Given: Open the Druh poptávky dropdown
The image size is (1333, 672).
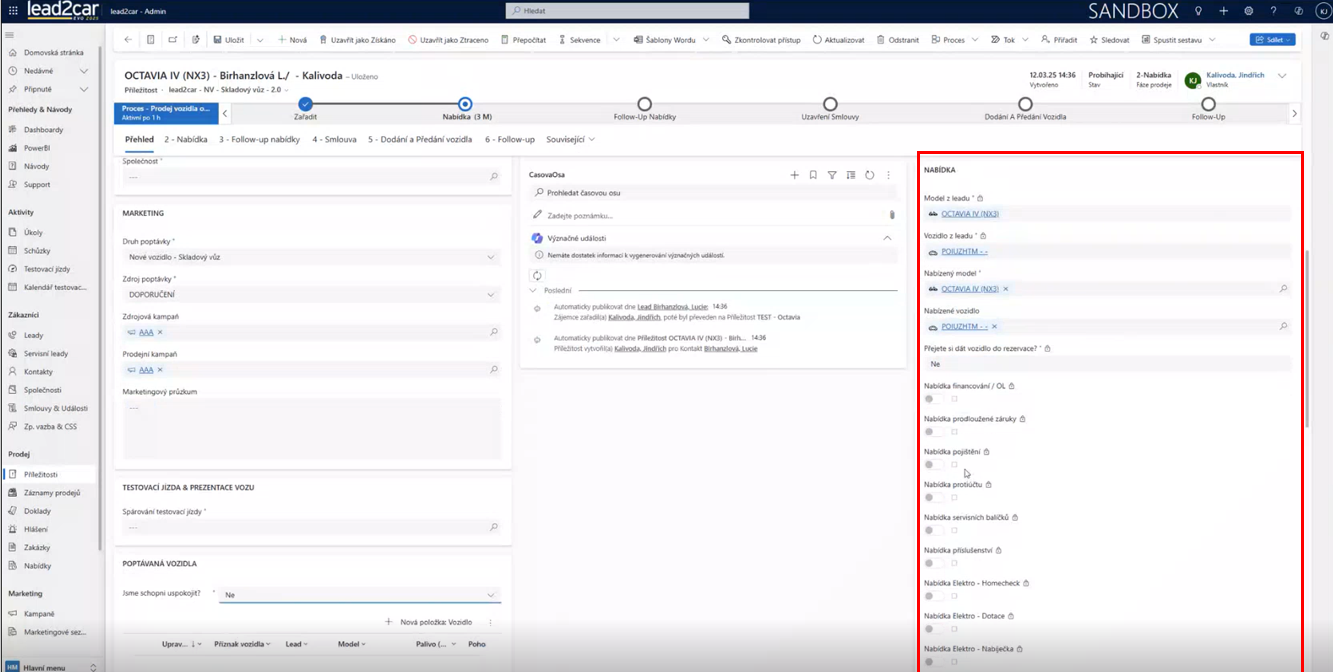Looking at the screenshot, I should [x=491, y=257].
